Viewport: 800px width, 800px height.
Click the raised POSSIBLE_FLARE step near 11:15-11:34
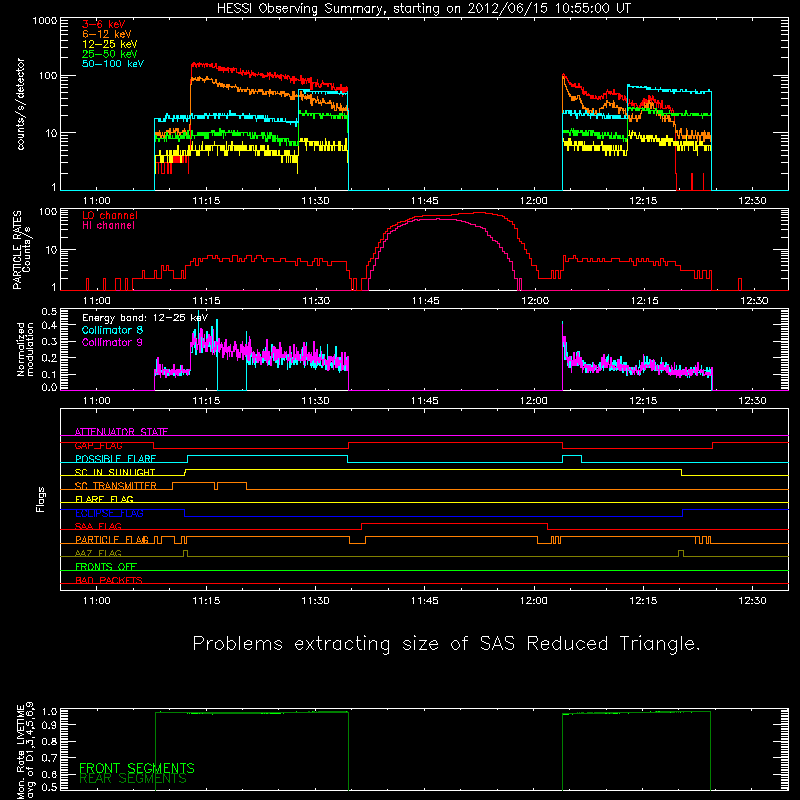(x=267, y=456)
